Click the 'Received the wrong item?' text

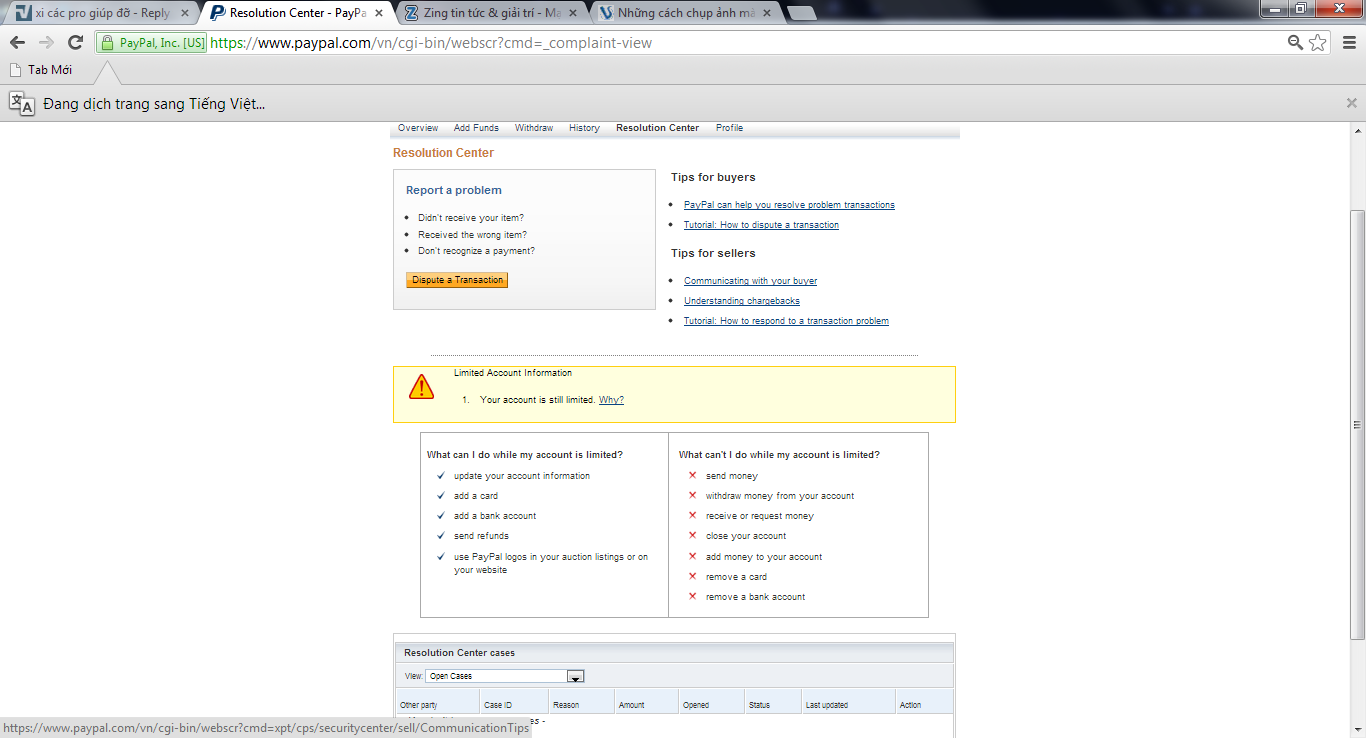coord(472,235)
